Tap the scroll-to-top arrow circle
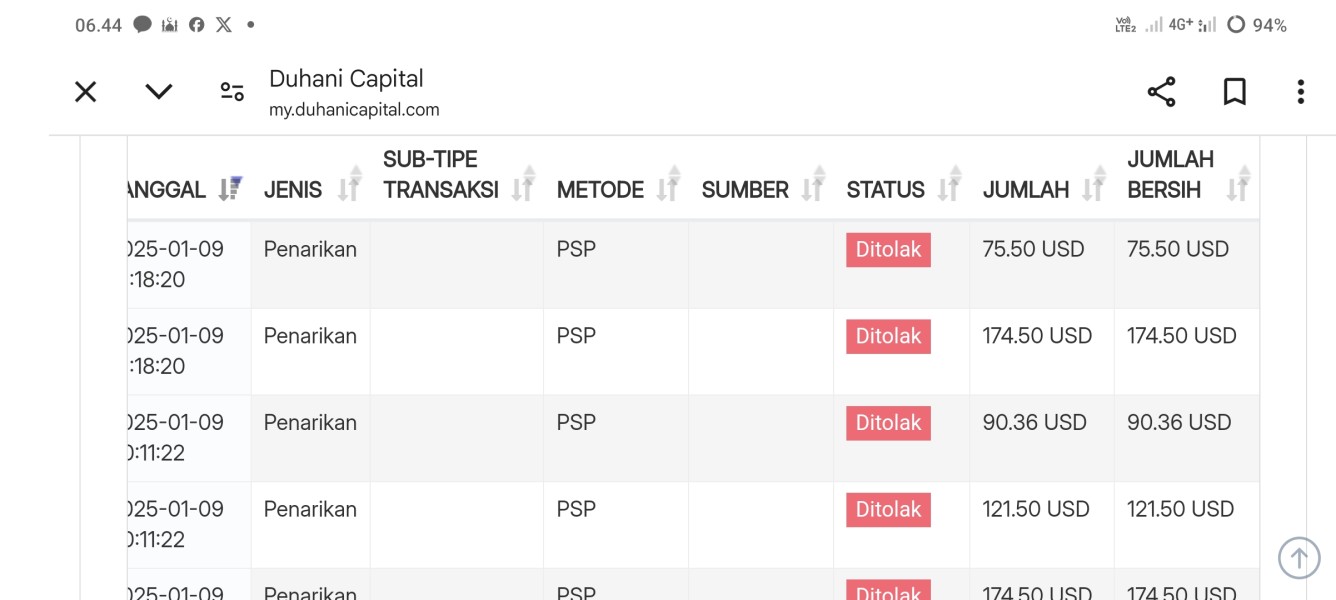Image resolution: width=1336 pixels, height=600 pixels. point(1299,557)
